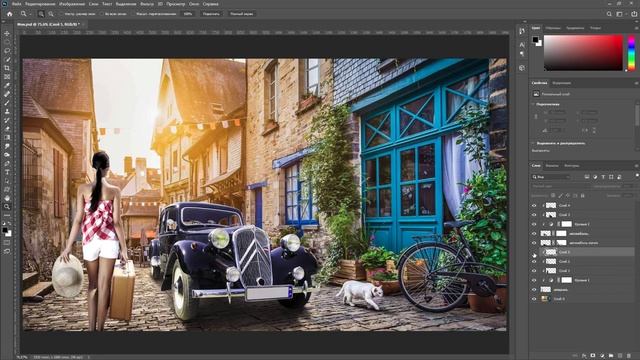Filter layers by type (T) icon
Screen dimensions: 640x360
click(603, 177)
